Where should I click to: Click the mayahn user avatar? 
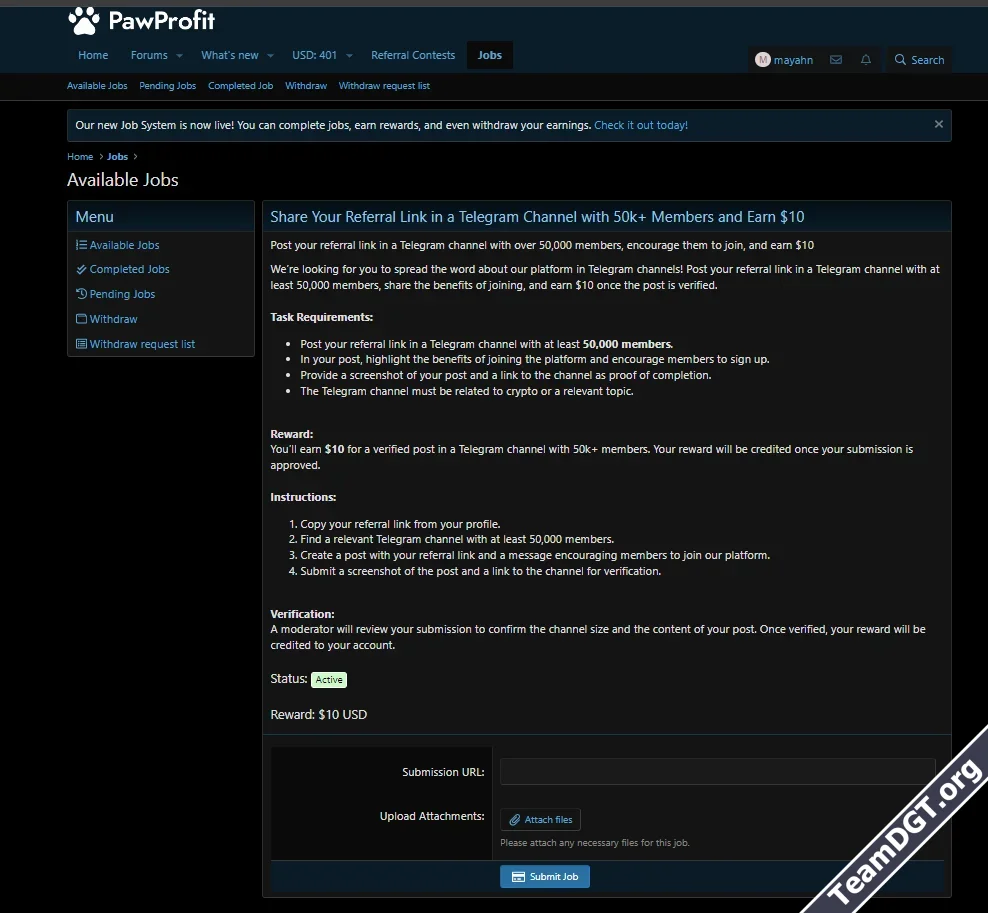(763, 60)
